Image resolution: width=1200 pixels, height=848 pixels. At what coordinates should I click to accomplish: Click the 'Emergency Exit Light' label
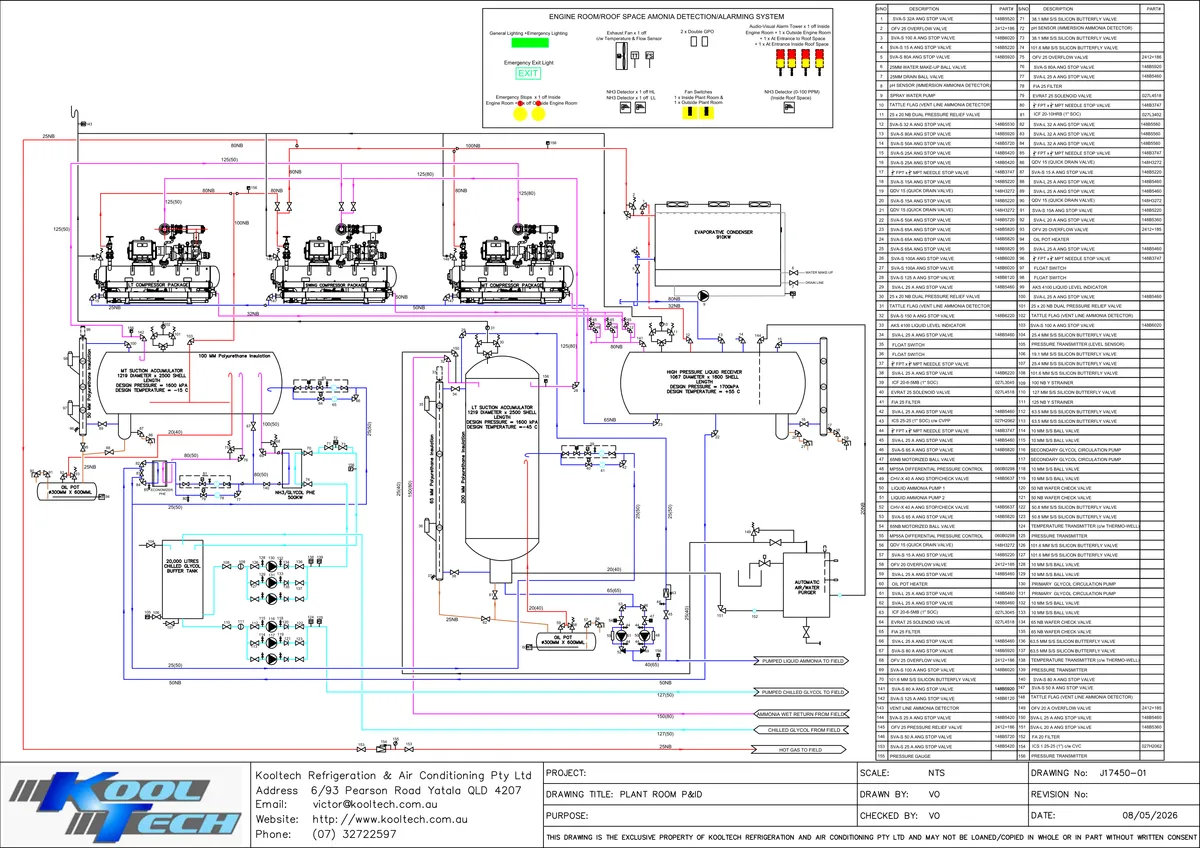pyautogui.click(x=527, y=61)
